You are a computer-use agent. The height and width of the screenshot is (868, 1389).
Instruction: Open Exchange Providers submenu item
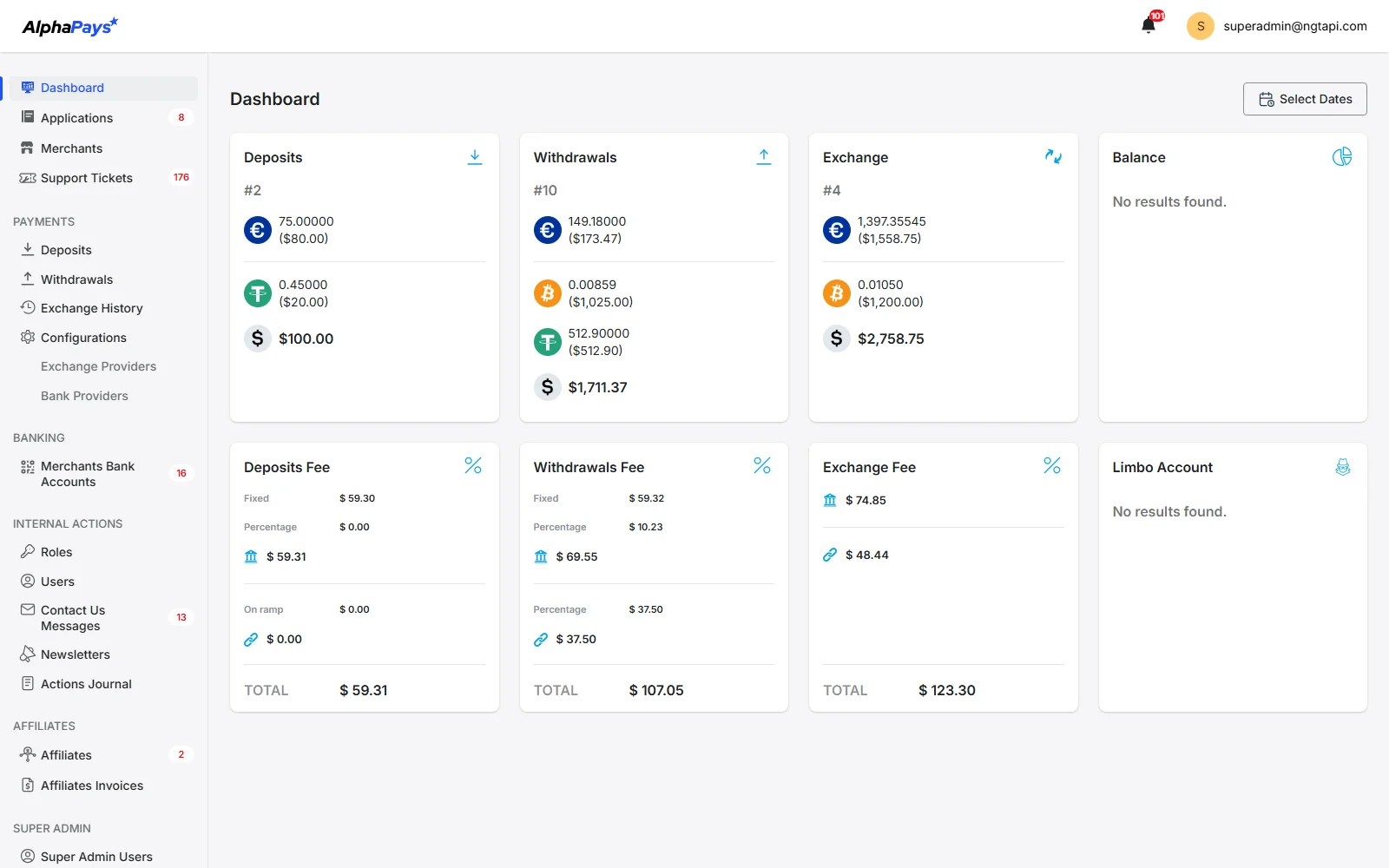[x=98, y=366]
